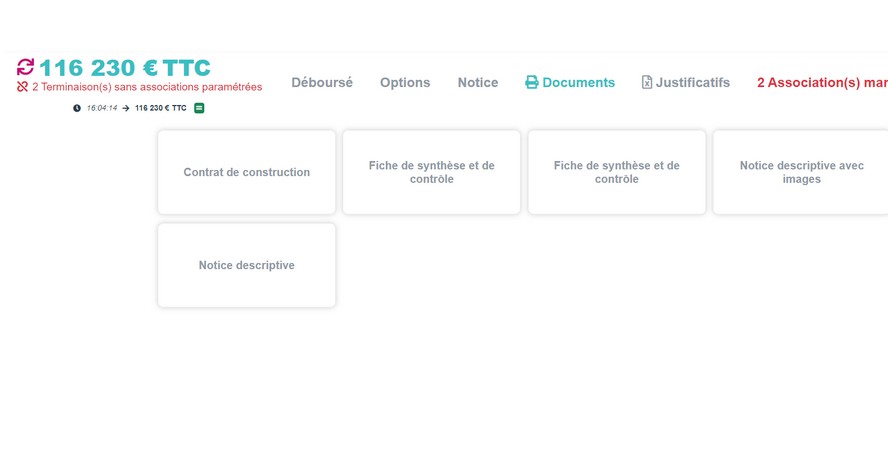Image resolution: width=888 pixels, height=465 pixels.
Task: Click the 16:04:14 timestamp text
Action: coord(102,108)
